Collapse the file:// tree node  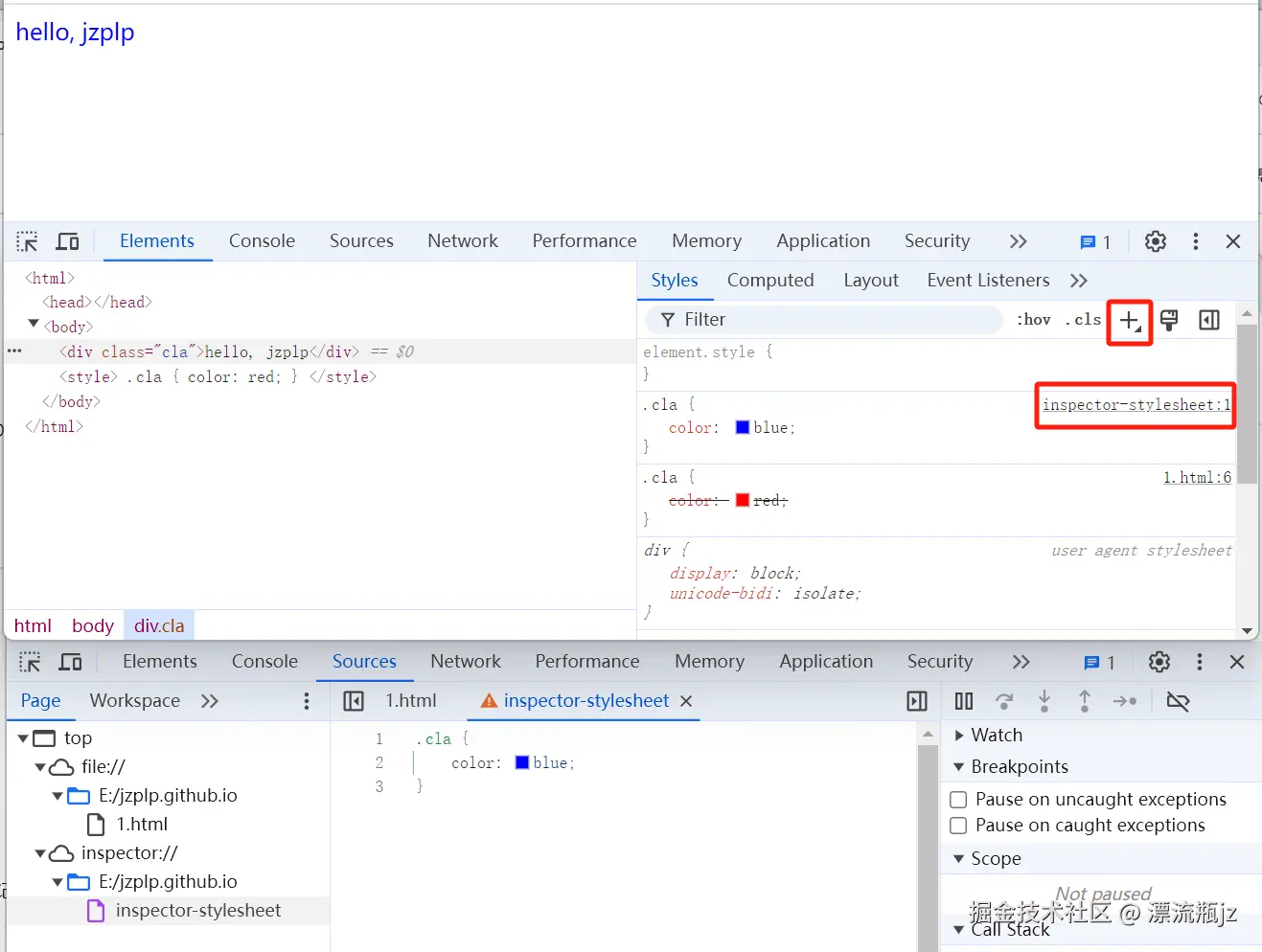tap(40, 767)
